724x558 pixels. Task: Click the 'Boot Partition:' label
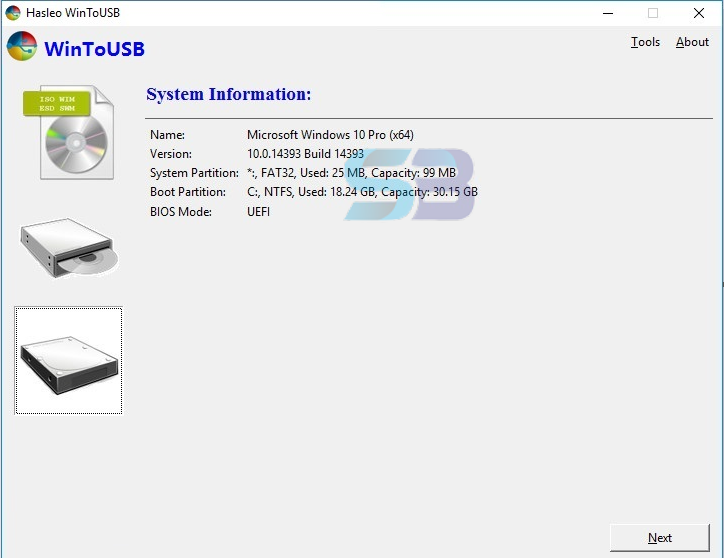coord(188,192)
